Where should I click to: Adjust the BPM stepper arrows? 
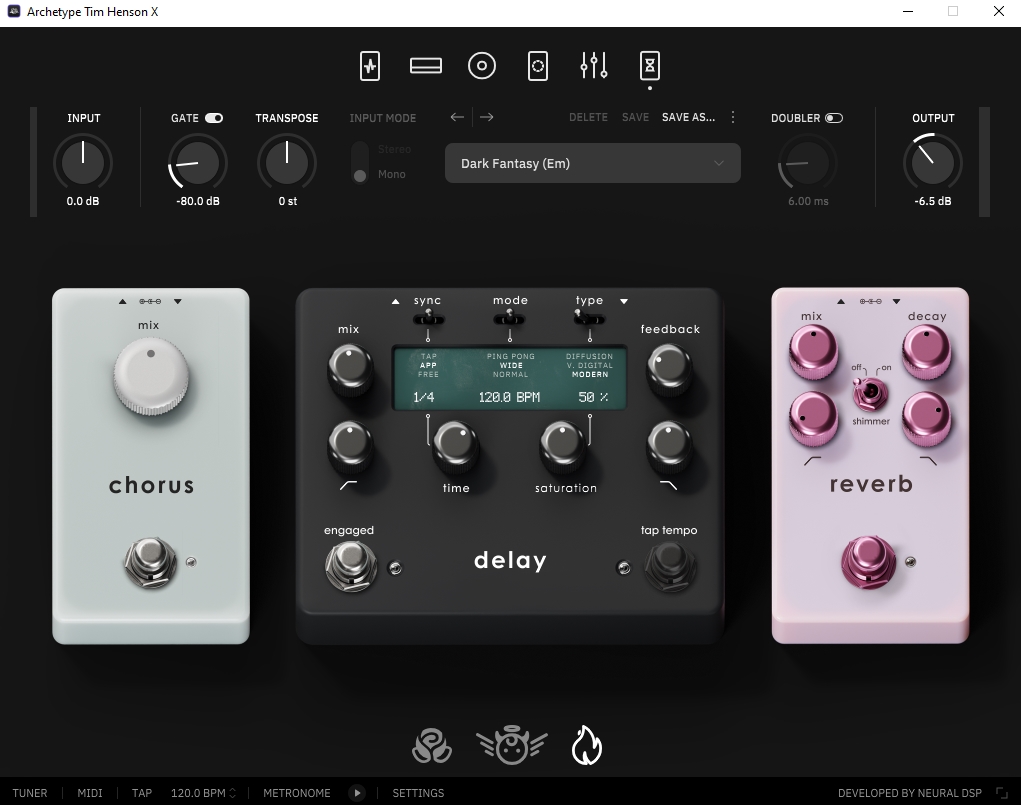(232, 793)
